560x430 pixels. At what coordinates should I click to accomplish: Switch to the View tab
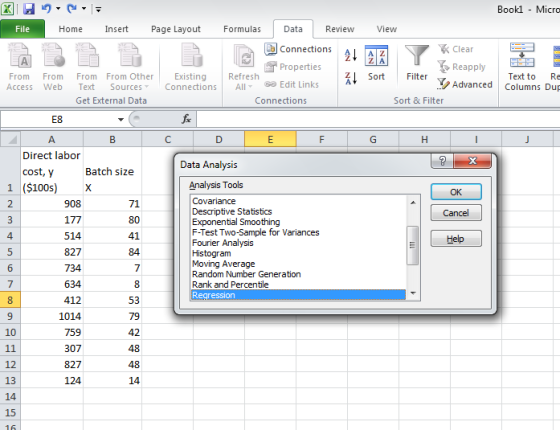tap(387, 29)
